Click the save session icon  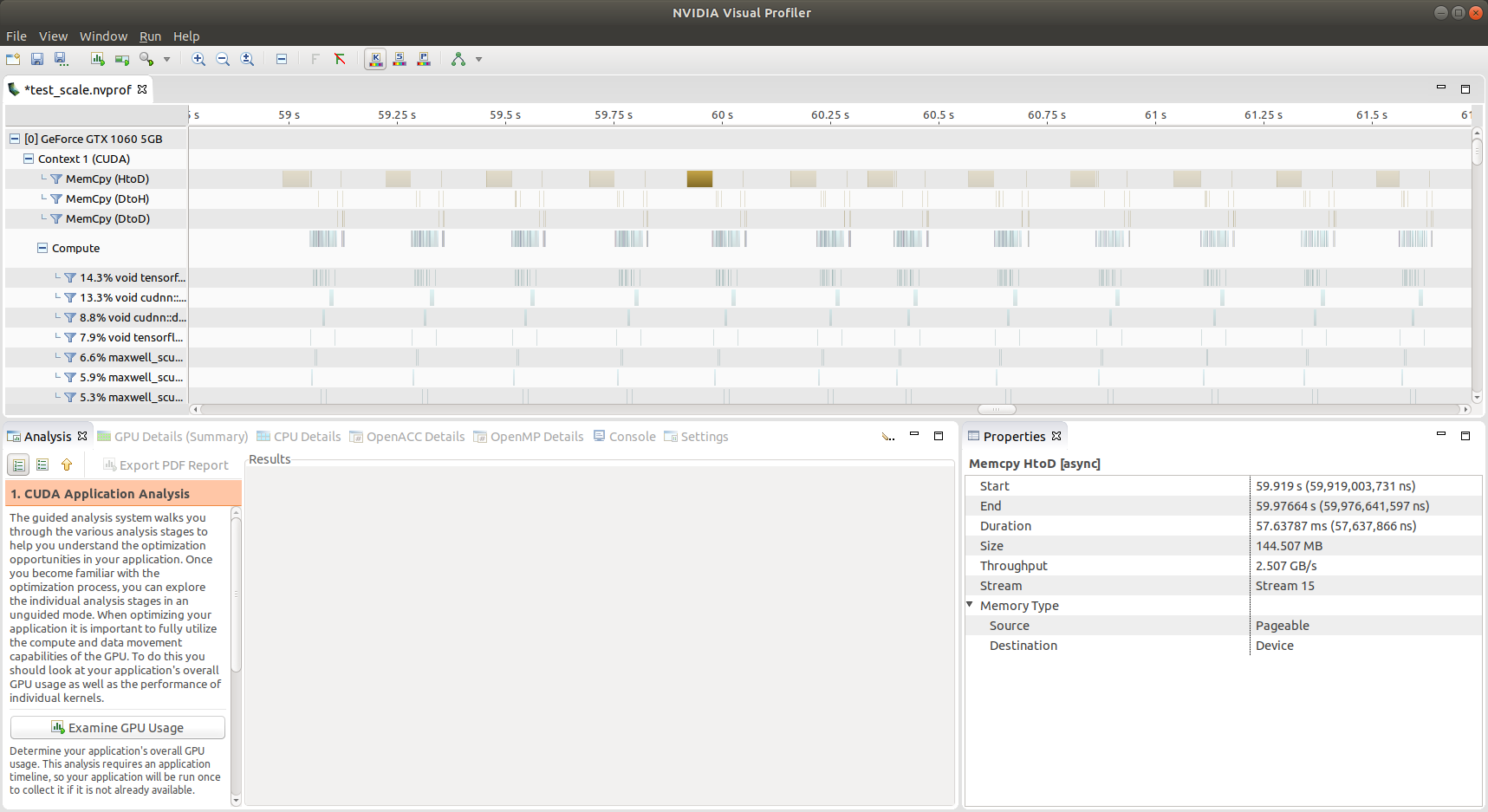37,59
